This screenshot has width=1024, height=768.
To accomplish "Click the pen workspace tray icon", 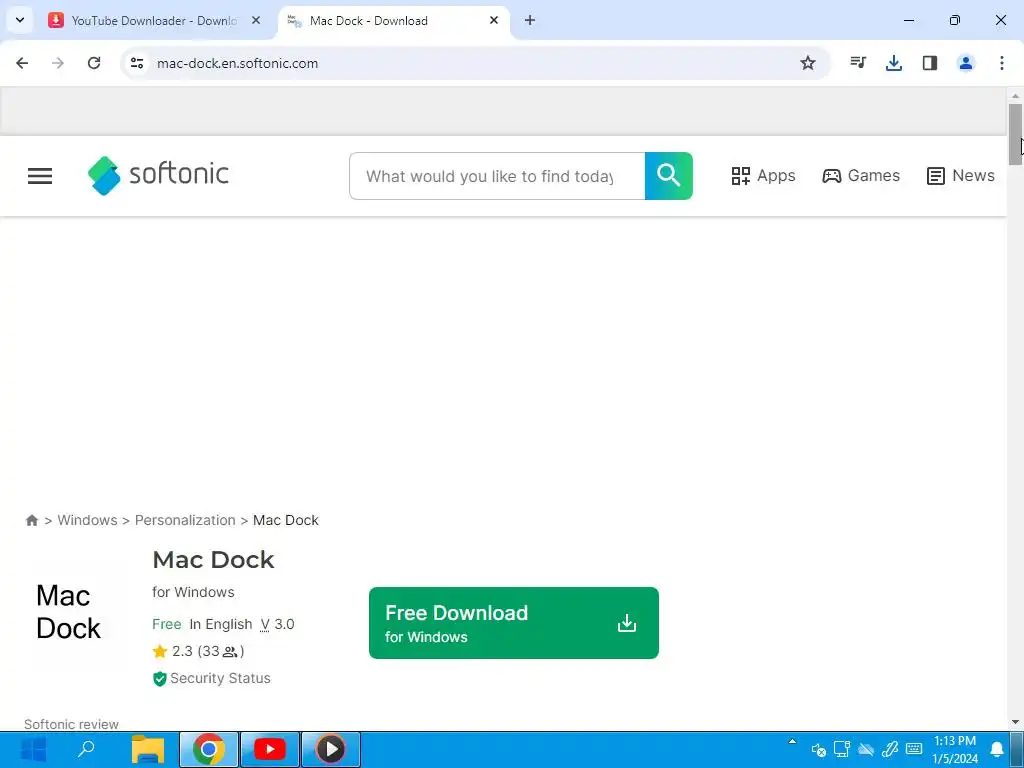I will (890, 749).
